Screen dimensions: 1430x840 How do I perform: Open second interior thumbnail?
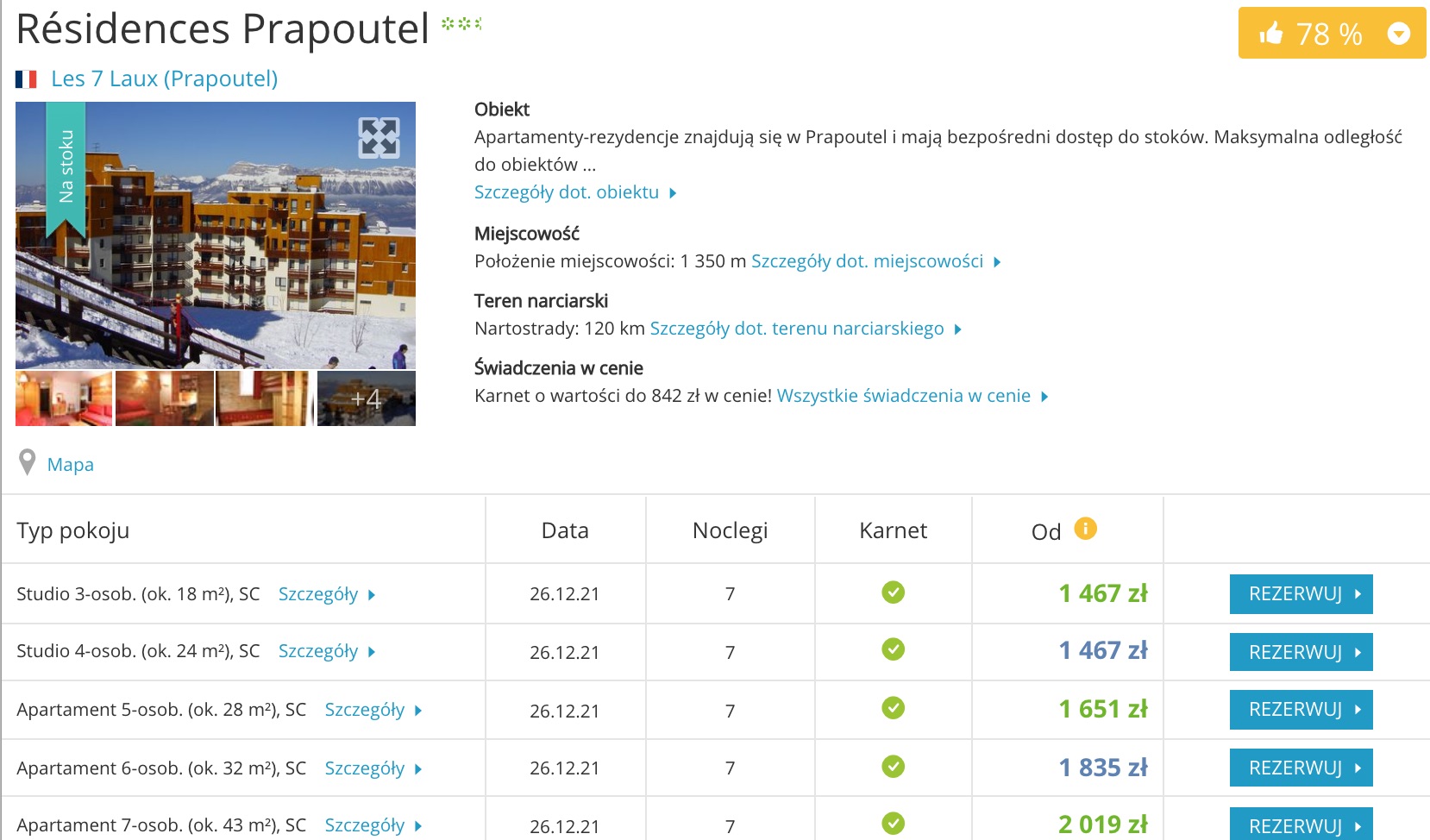point(165,398)
